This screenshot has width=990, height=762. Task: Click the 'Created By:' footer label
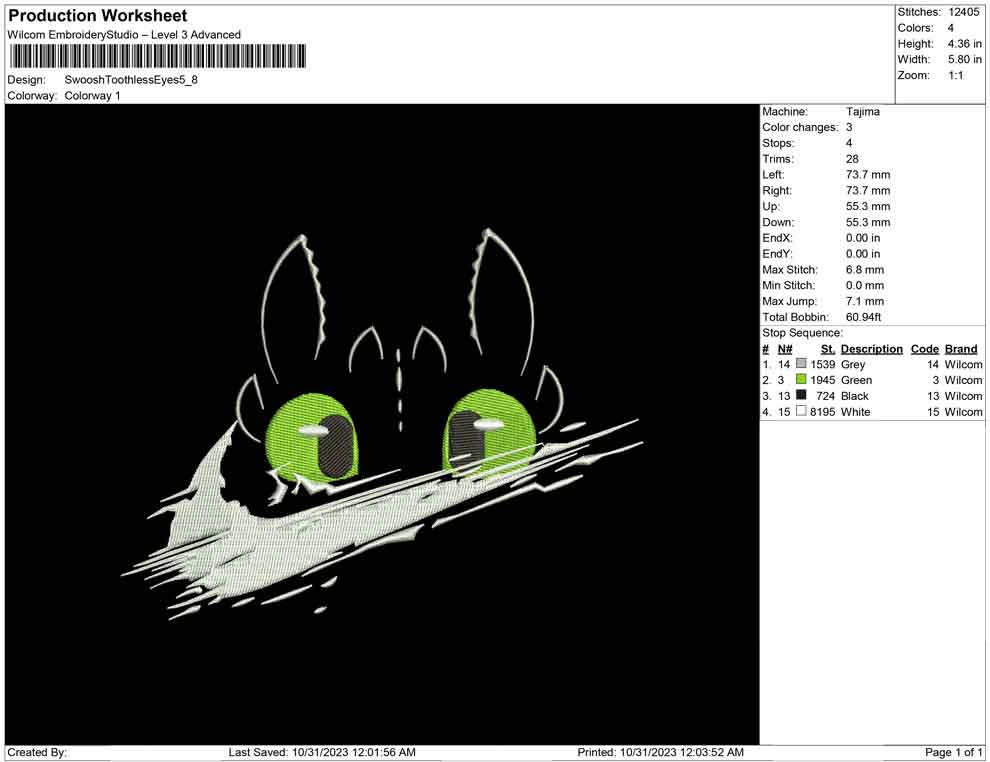37,752
